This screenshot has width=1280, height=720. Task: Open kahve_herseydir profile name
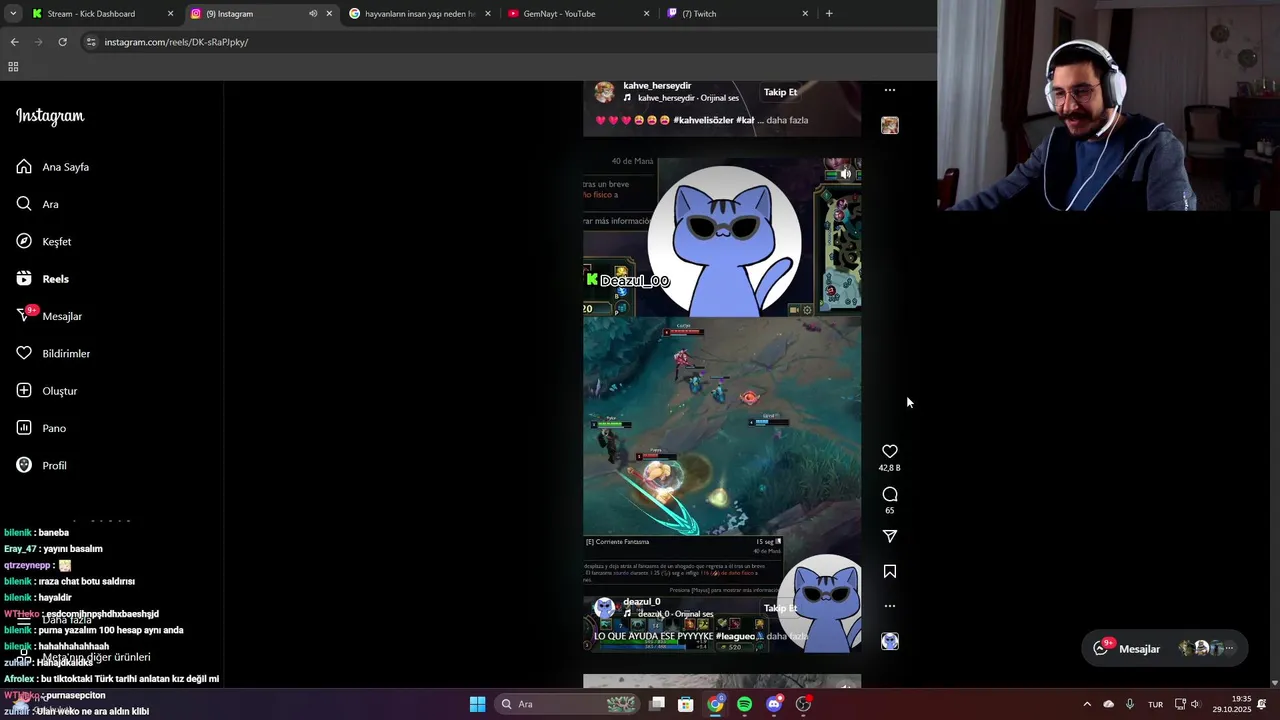[x=657, y=86]
